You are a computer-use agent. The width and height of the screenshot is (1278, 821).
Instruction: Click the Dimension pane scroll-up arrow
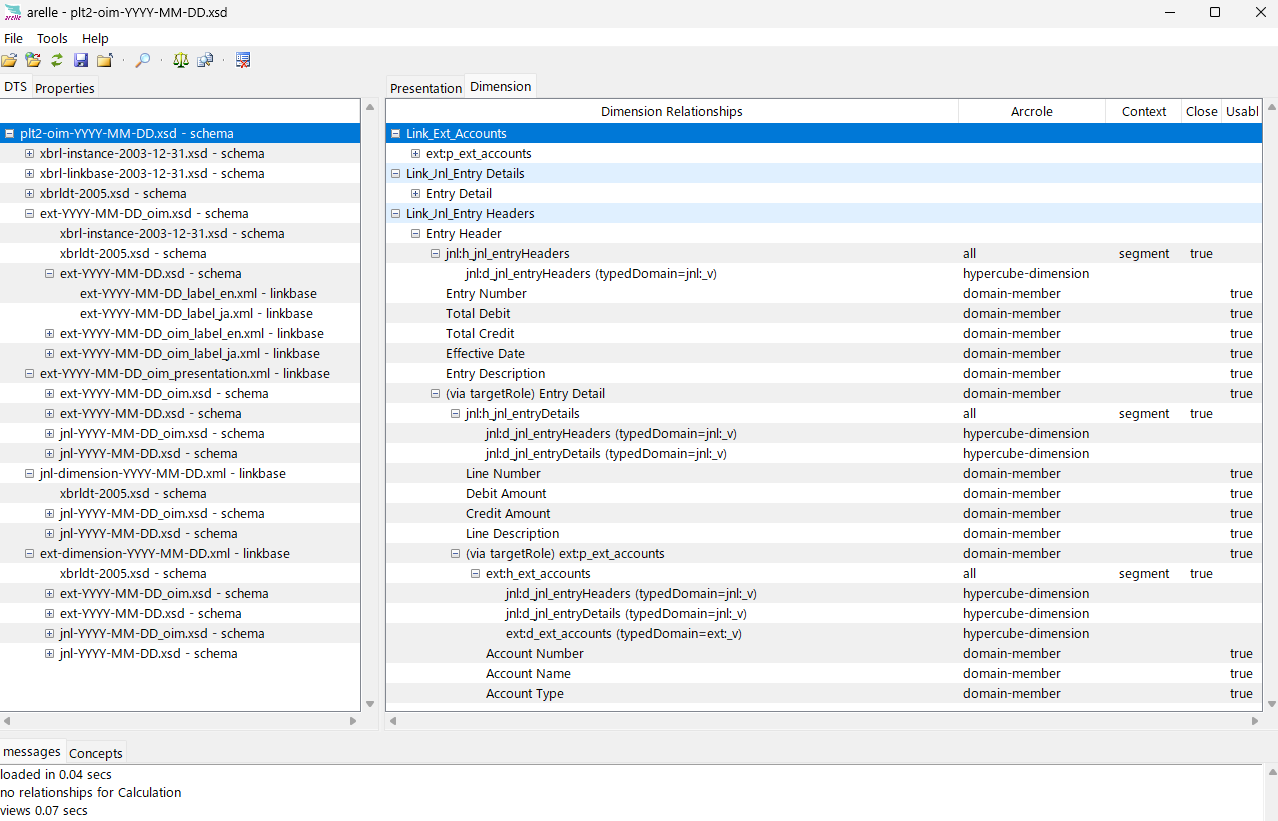pyautogui.click(x=1270, y=106)
